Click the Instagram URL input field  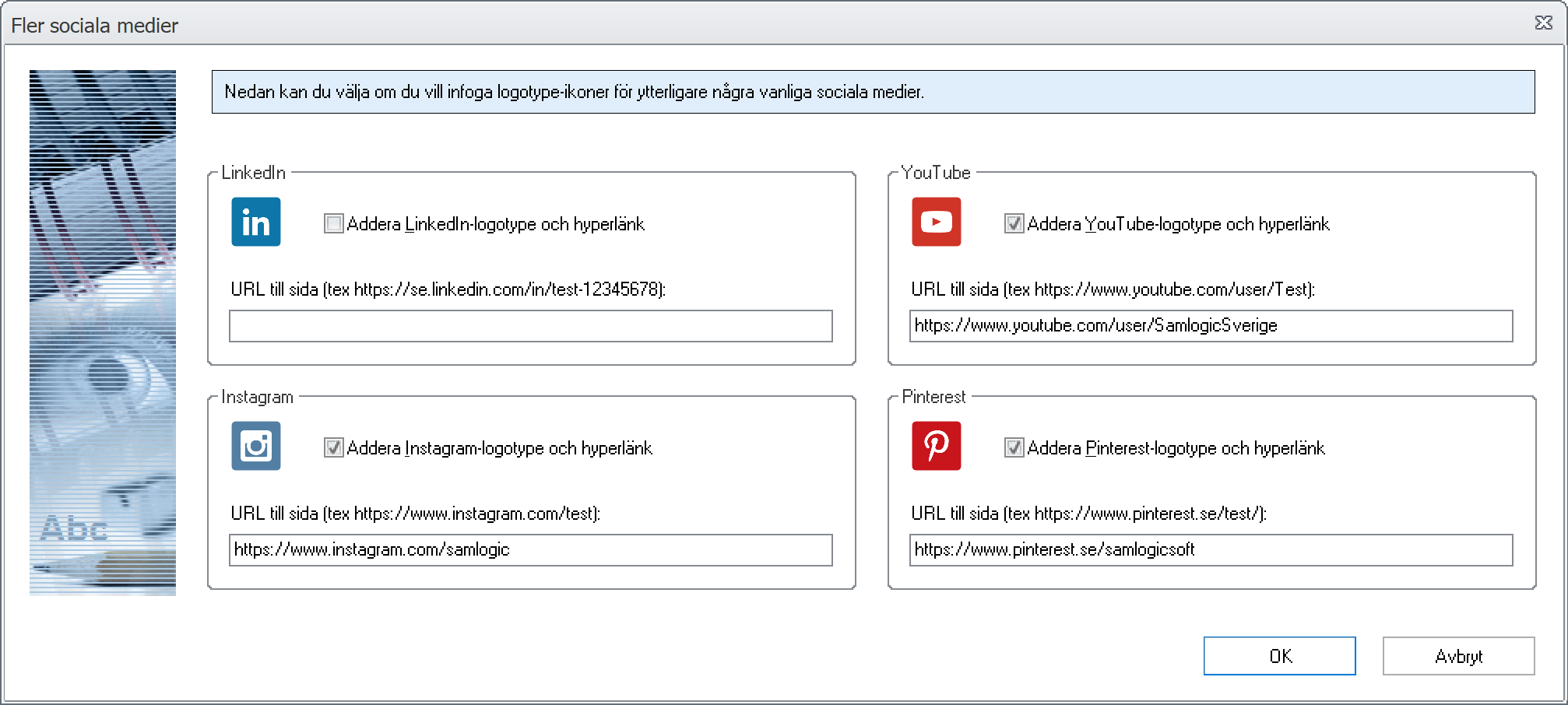coord(531,550)
